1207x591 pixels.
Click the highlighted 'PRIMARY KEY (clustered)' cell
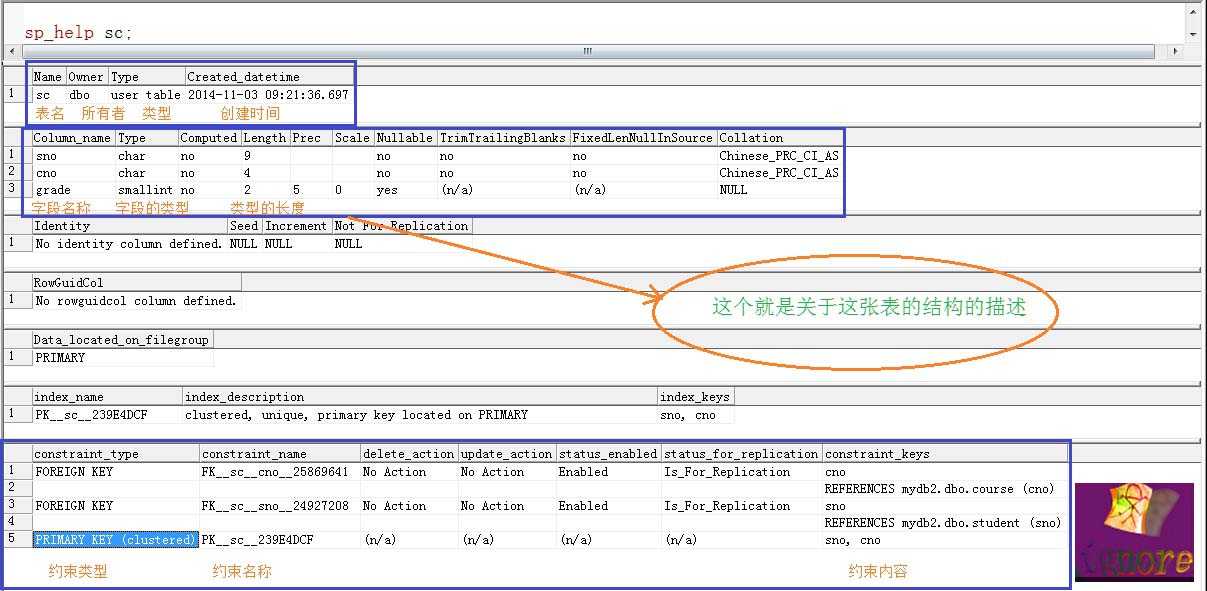tap(116, 540)
